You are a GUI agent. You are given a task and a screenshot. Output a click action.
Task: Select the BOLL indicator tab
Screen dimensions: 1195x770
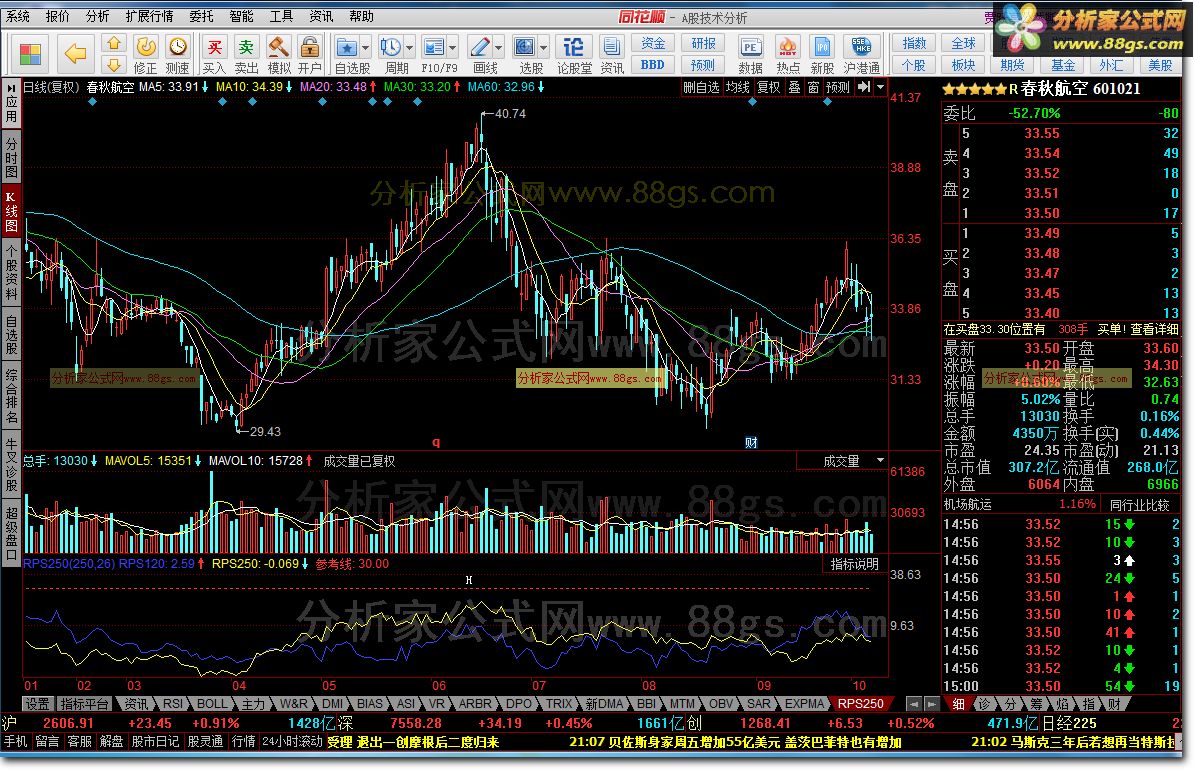211,704
